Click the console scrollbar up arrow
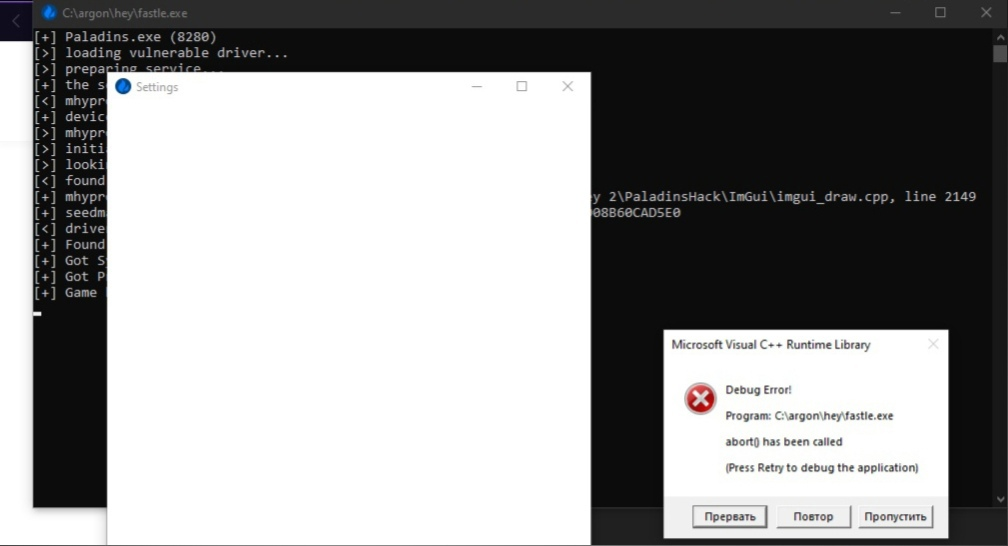The height and width of the screenshot is (546, 1008). pyautogui.click(x=999, y=36)
